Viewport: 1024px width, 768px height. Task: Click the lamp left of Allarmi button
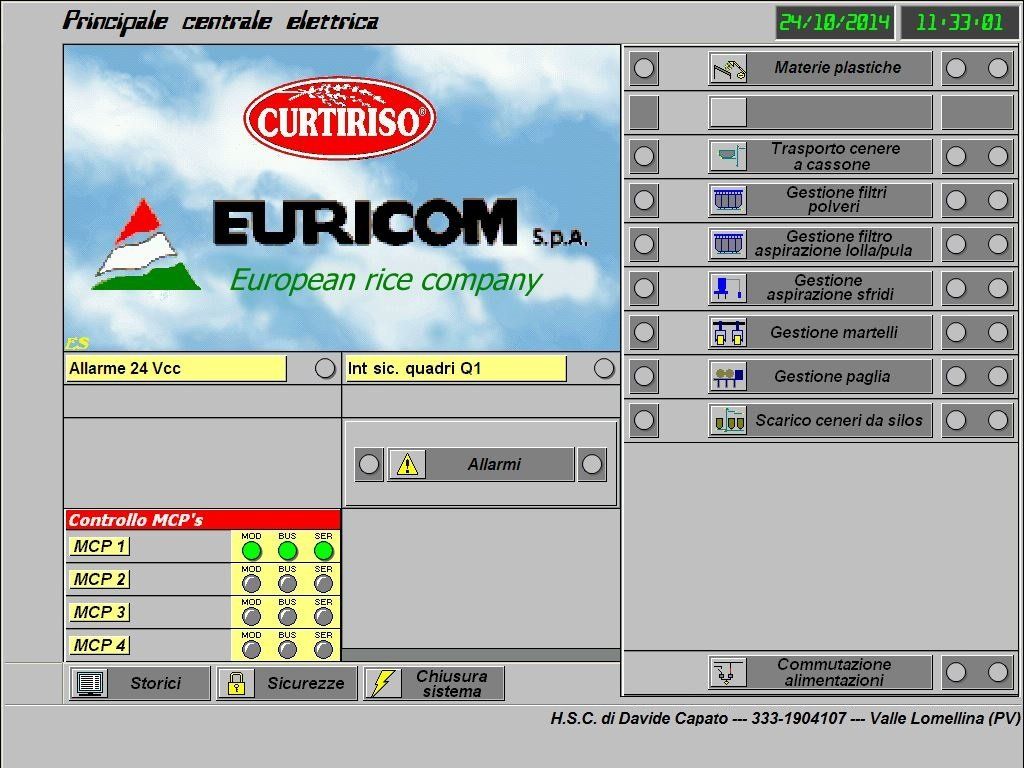pyautogui.click(x=369, y=464)
